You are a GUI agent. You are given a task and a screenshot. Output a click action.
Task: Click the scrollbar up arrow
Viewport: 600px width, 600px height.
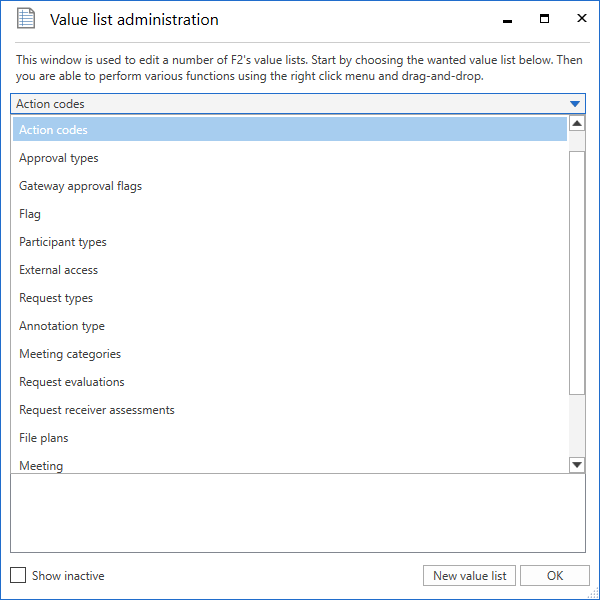pos(577,125)
